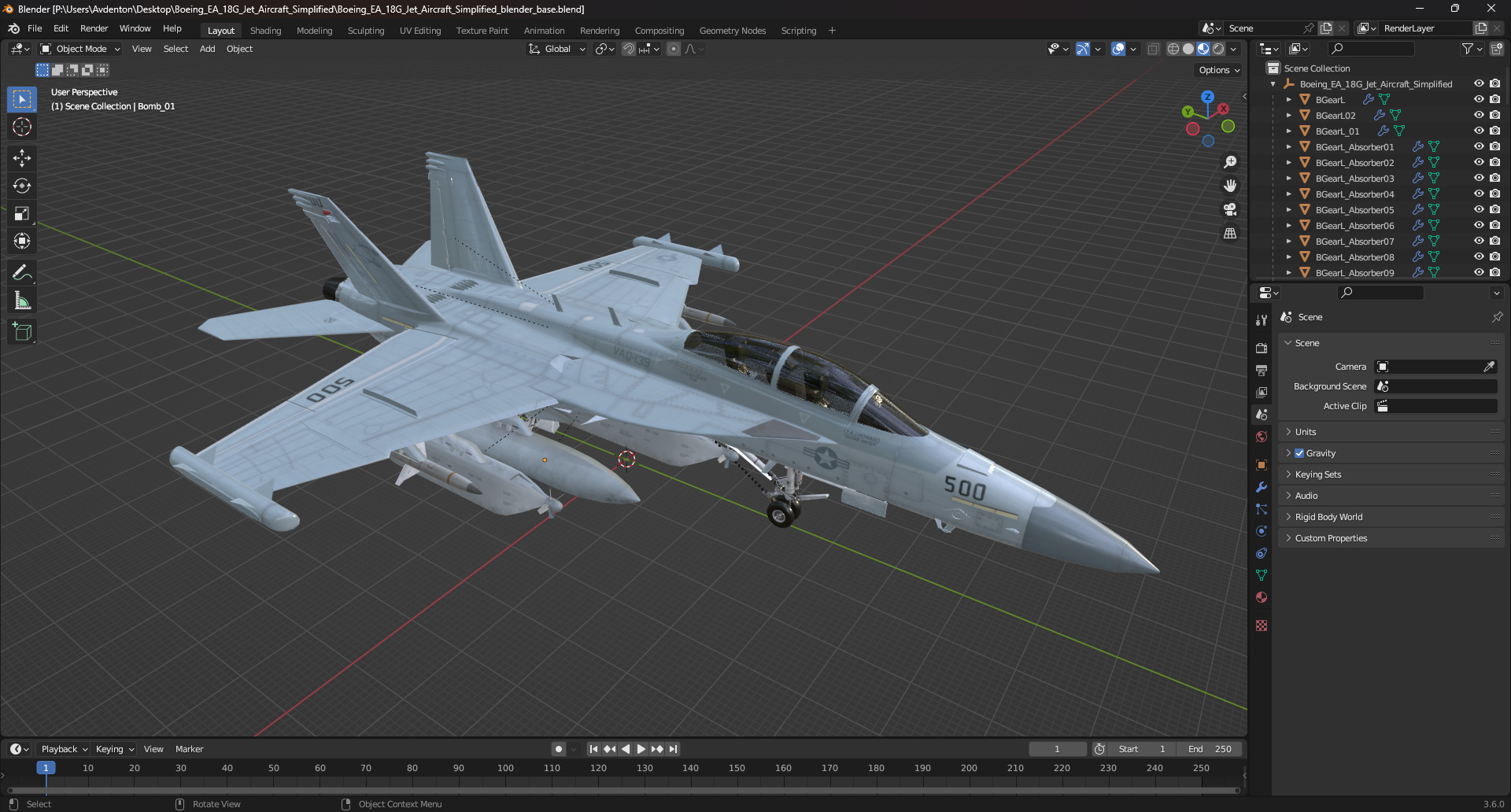This screenshot has height=812, width=1511.
Task: Click the Keying dropdown in timeline
Action: (x=115, y=749)
